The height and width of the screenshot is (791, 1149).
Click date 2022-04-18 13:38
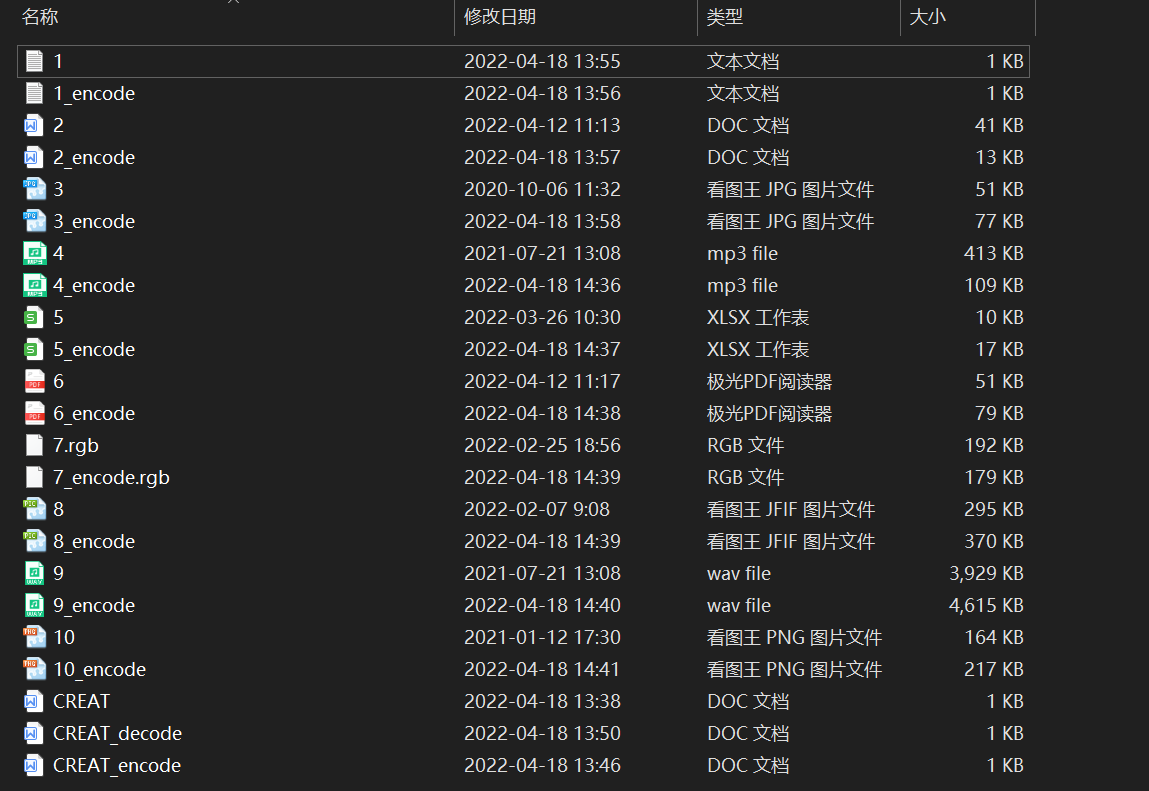[542, 701]
